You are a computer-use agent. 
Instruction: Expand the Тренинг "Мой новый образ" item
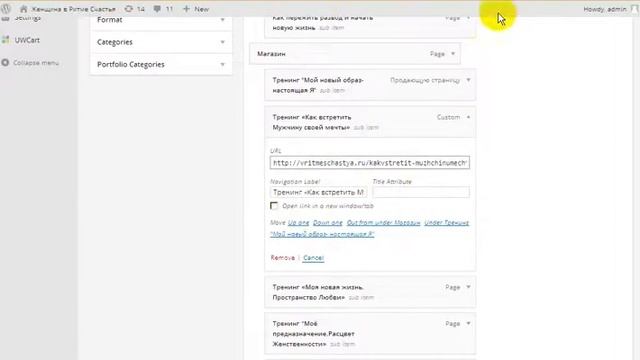468,80
